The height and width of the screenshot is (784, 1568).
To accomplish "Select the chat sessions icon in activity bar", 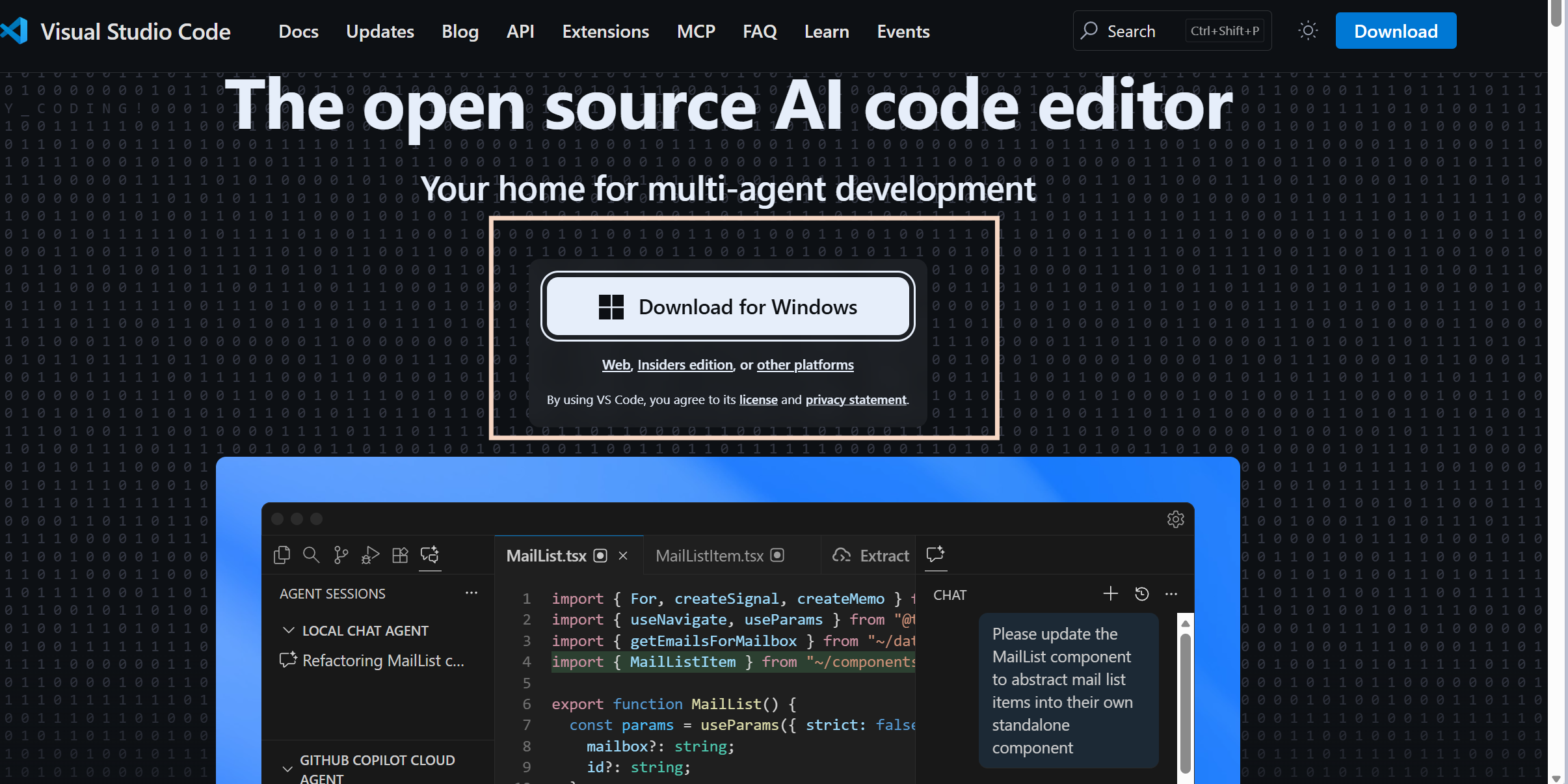I will 430,555.
